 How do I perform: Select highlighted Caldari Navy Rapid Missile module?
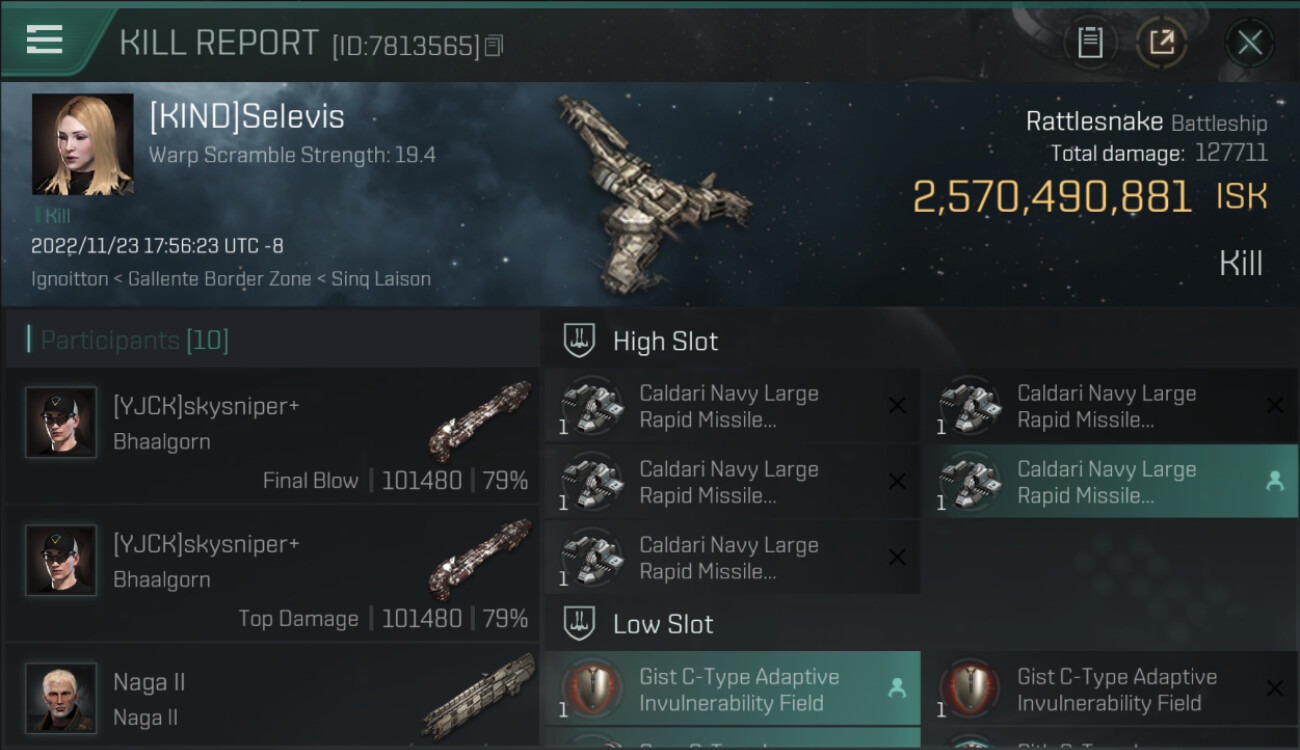pyautogui.click(x=1110, y=482)
